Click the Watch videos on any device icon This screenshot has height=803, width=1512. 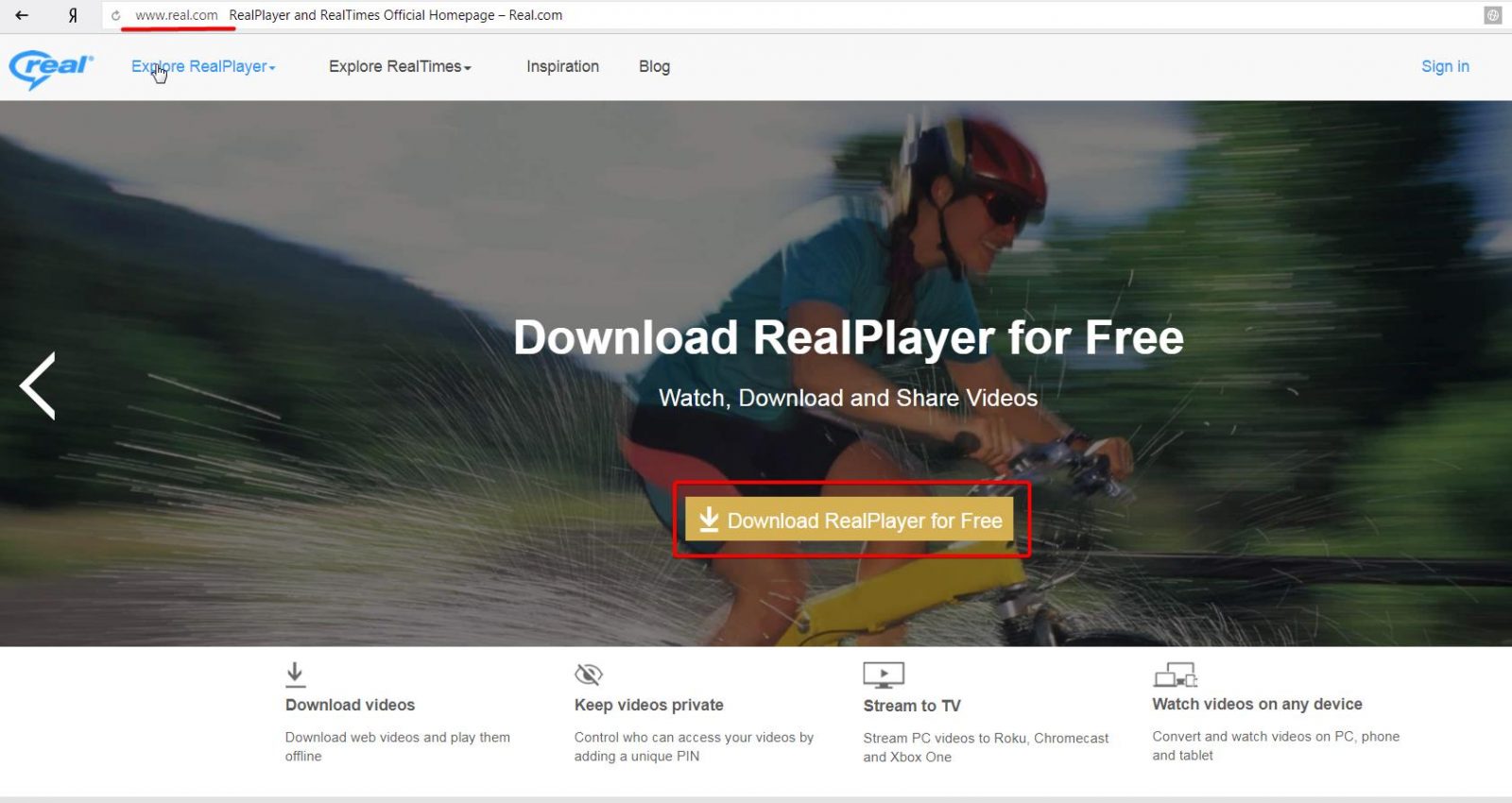1176,675
